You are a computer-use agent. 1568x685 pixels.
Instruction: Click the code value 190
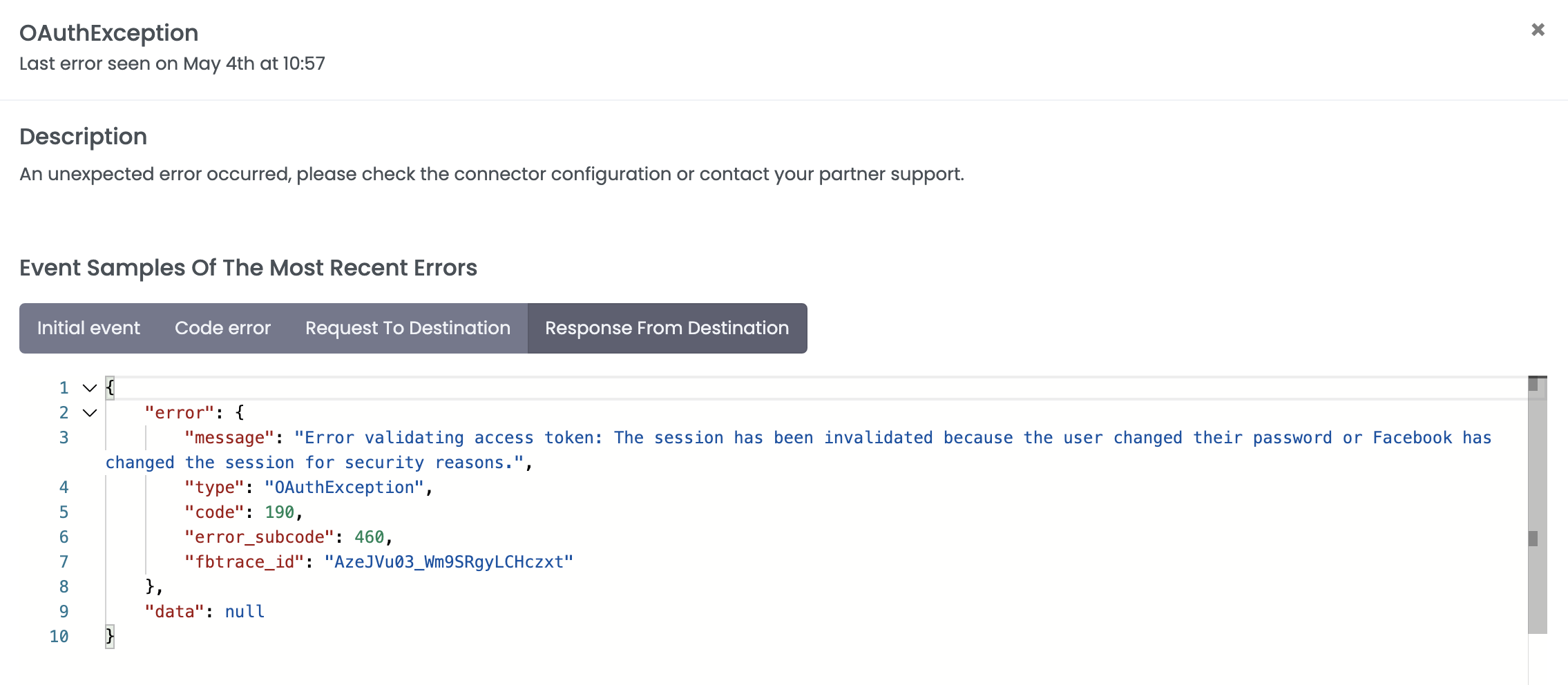click(x=280, y=512)
